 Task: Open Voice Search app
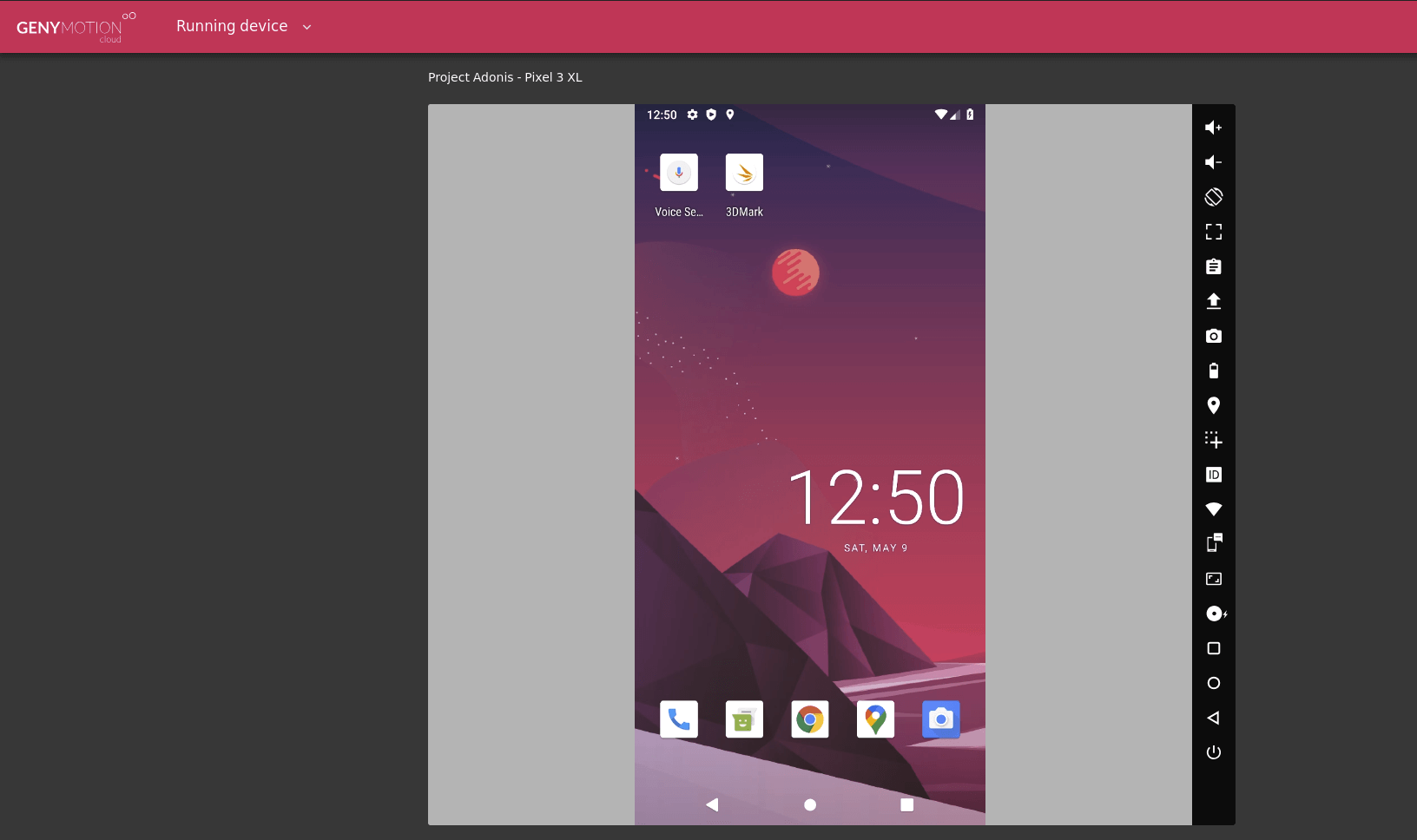[679, 173]
